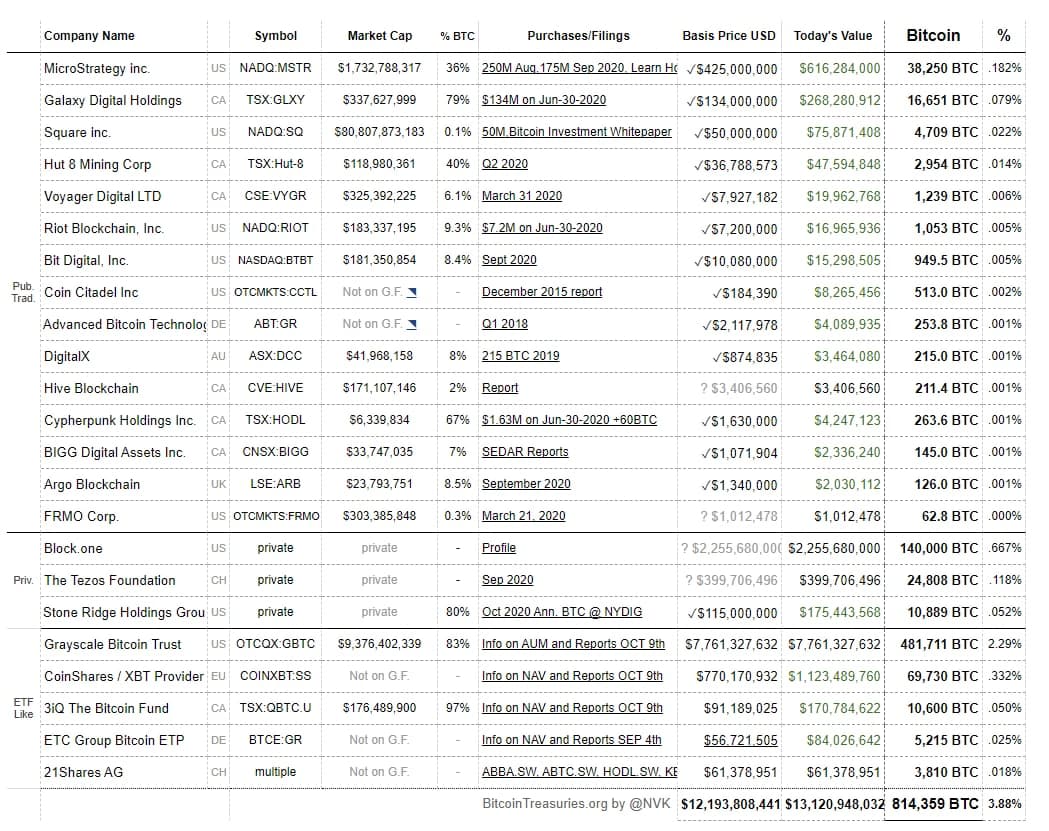Open Tezos Foundation 'Sep 2020' link
This screenshot has width=1049, height=831.
[508, 580]
